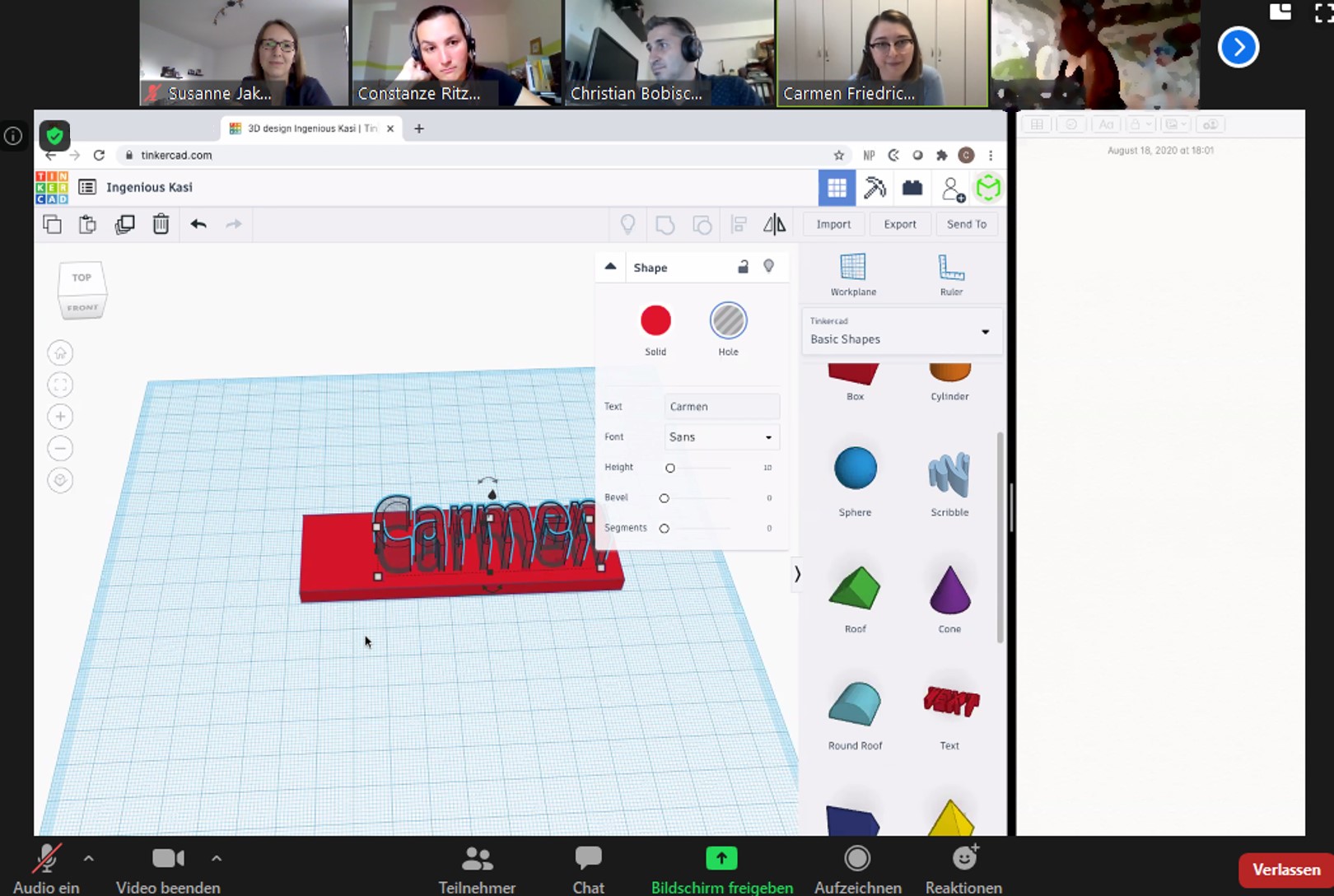Adjust the Height slider

coord(670,467)
